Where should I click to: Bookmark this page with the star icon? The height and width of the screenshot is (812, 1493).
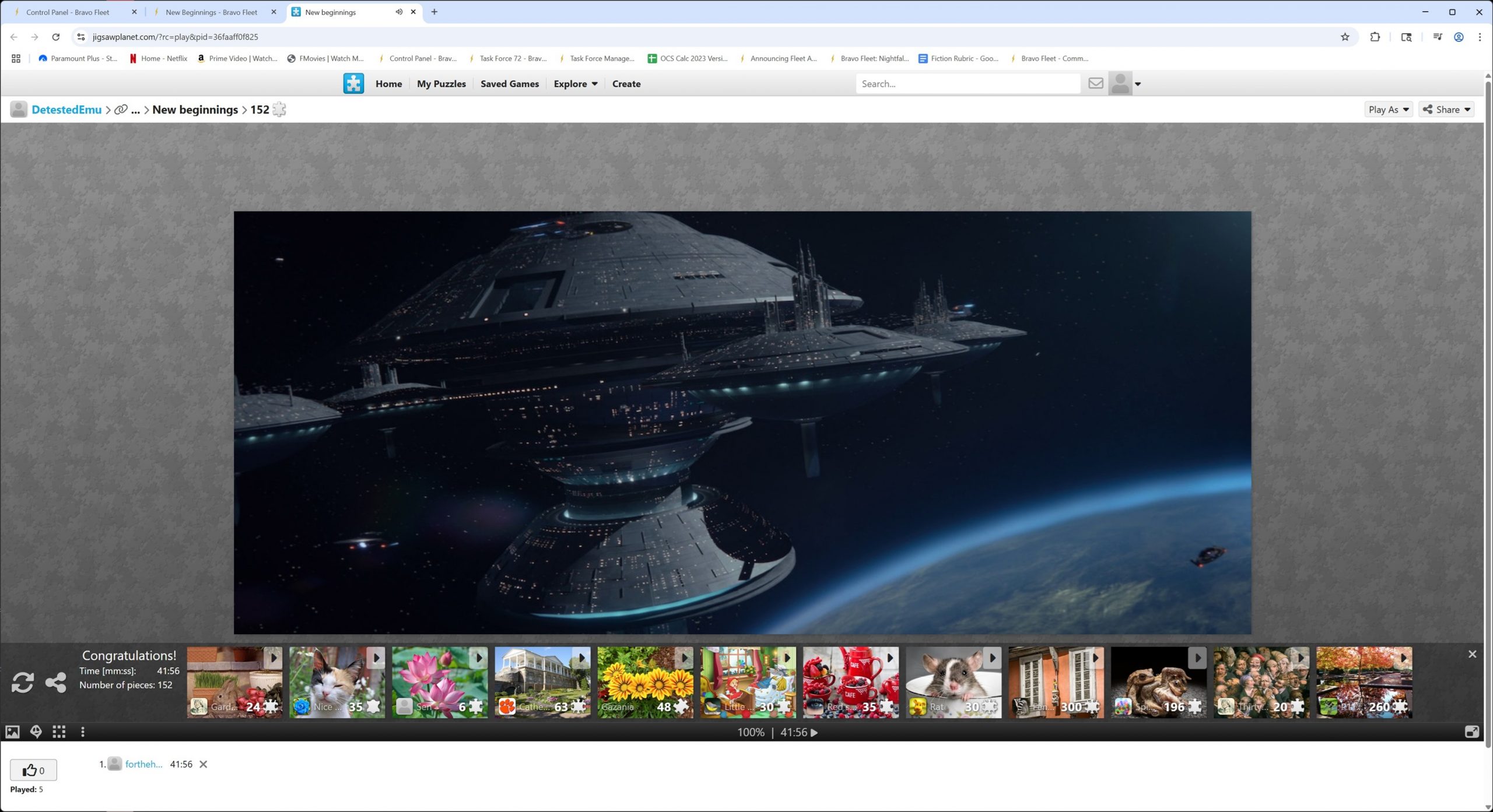tap(1345, 37)
